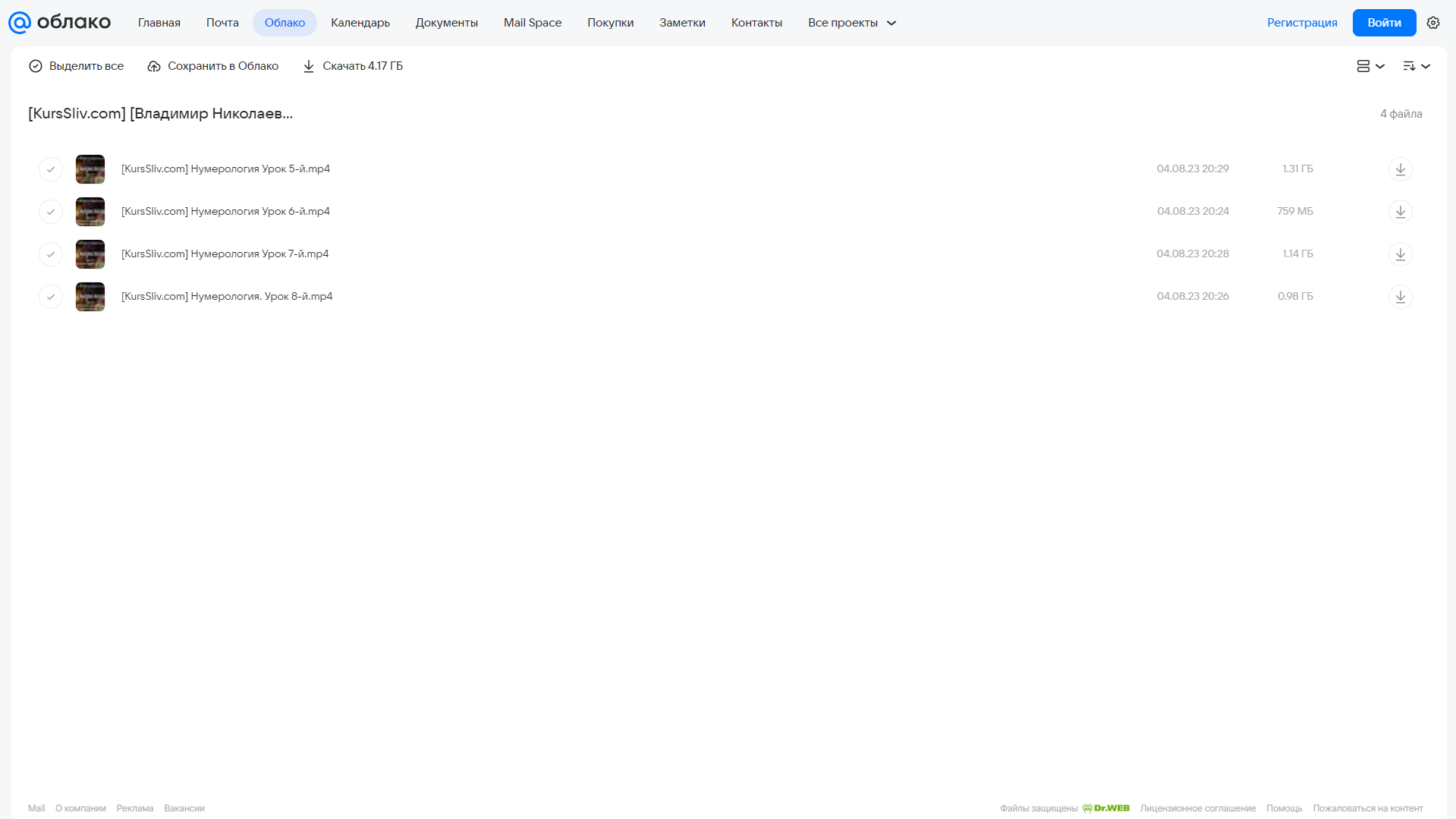Open the Регистрация link
Viewport: 1456px width, 819px height.
pyautogui.click(x=1302, y=23)
